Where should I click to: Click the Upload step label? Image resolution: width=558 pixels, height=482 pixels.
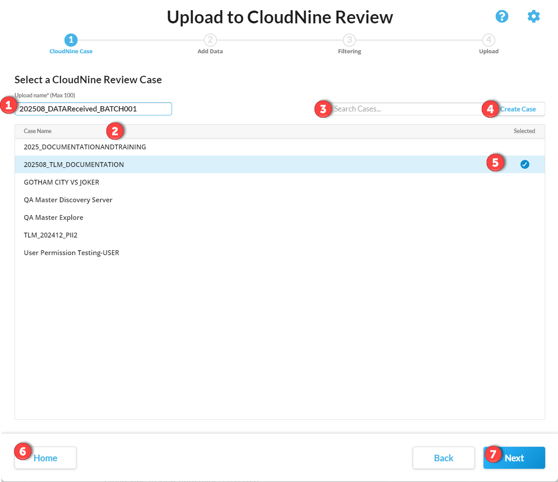click(x=488, y=51)
